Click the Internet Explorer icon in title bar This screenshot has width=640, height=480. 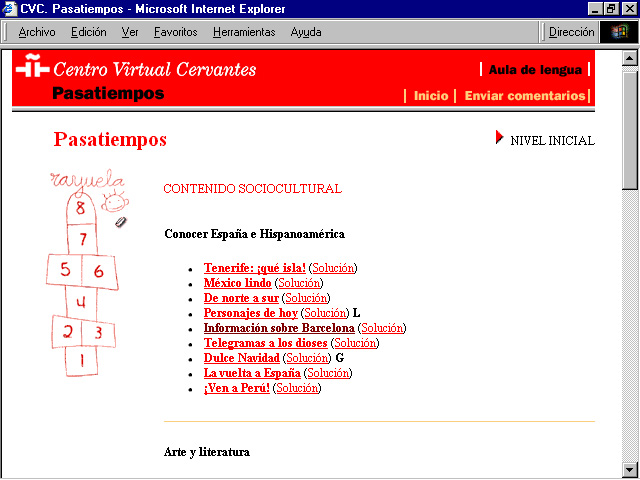(10, 9)
